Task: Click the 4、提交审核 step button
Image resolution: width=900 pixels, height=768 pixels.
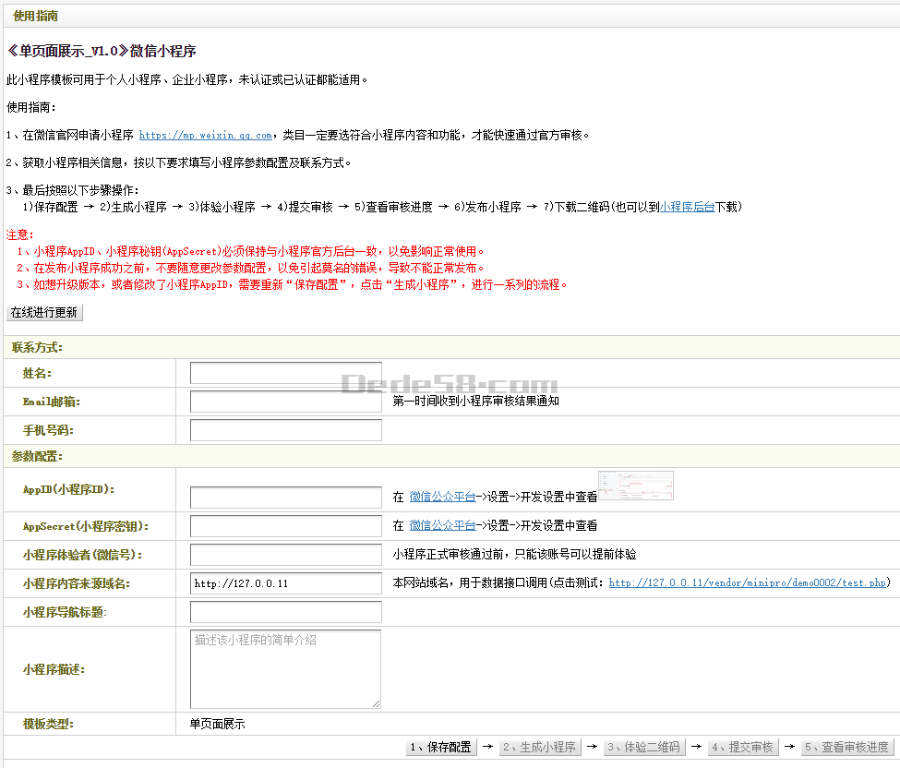Action: tap(742, 746)
